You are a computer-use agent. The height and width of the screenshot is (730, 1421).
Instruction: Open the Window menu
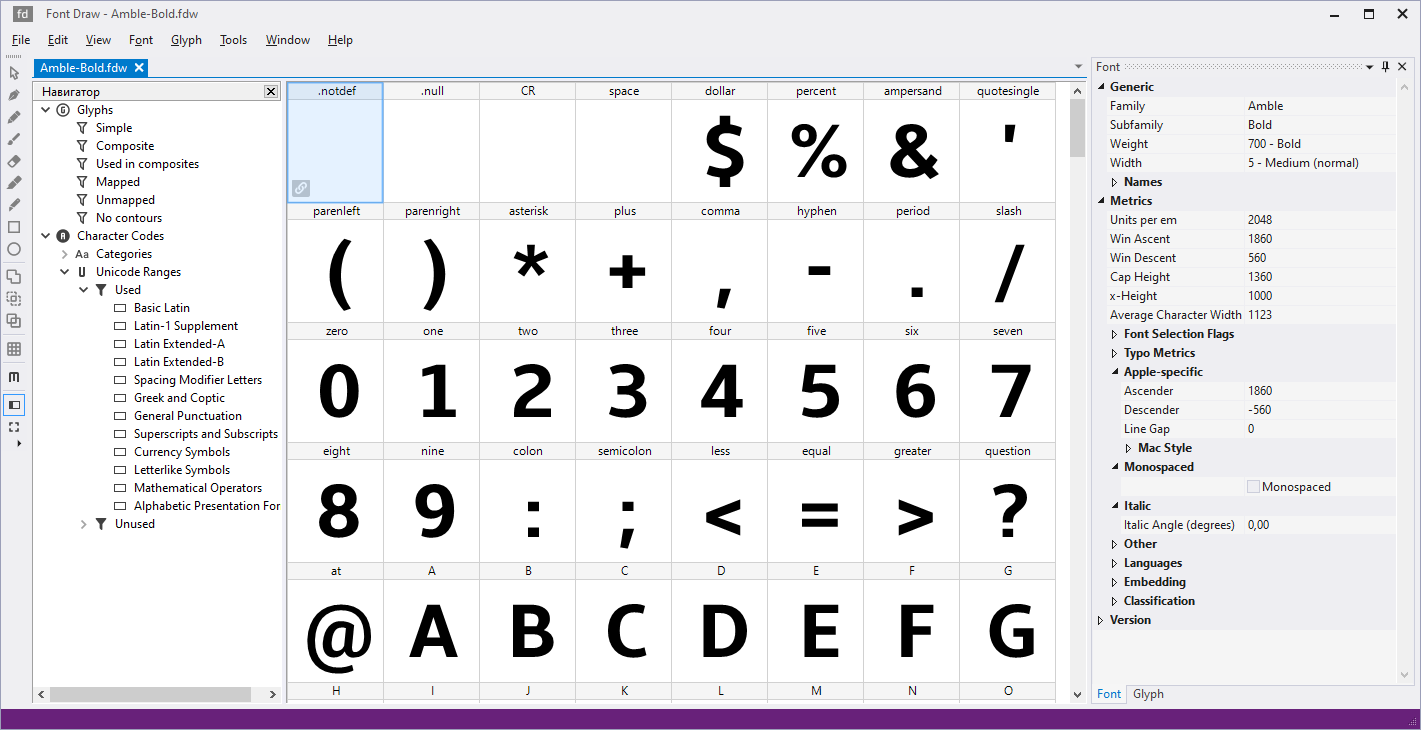point(288,40)
